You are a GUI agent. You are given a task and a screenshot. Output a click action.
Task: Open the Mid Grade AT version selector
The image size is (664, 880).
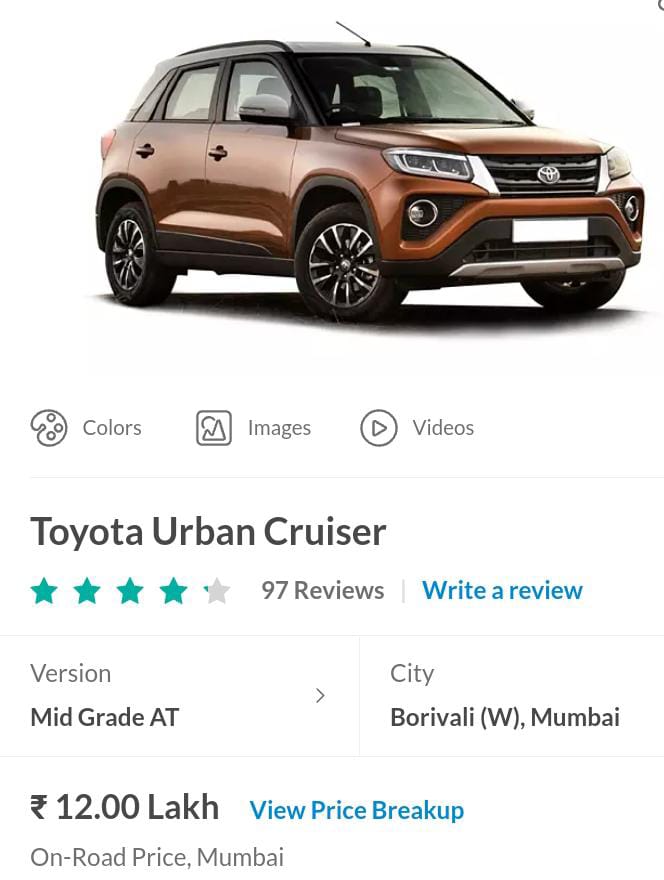click(x=179, y=696)
